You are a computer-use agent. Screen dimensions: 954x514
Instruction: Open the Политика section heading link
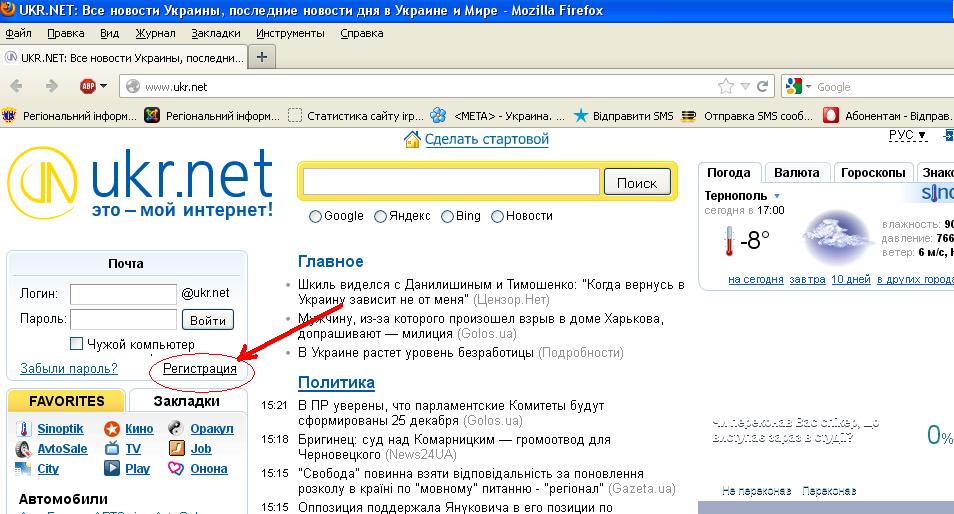point(336,383)
